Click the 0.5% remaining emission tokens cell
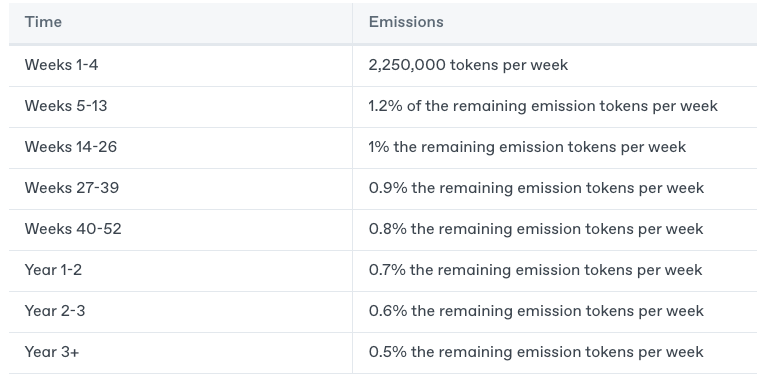The image size is (767, 382). tap(554, 353)
